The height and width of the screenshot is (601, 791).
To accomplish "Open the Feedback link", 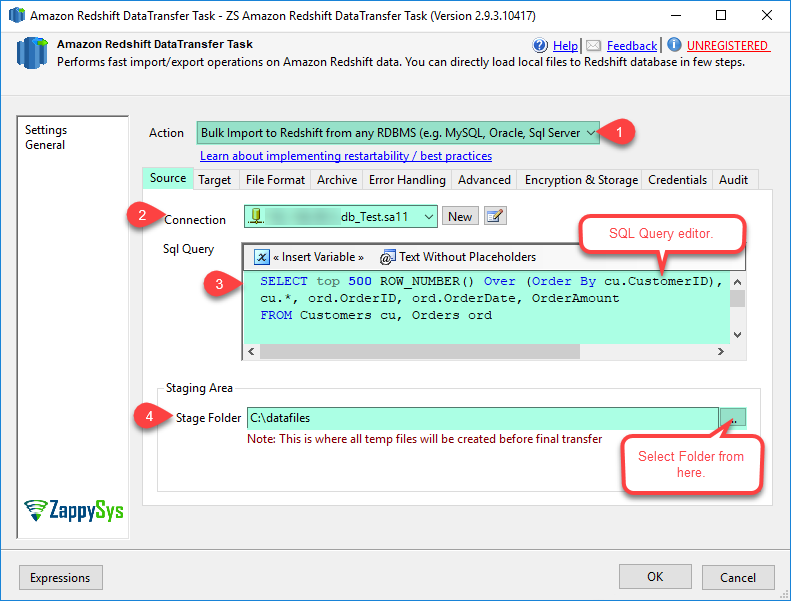I will click(632, 46).
